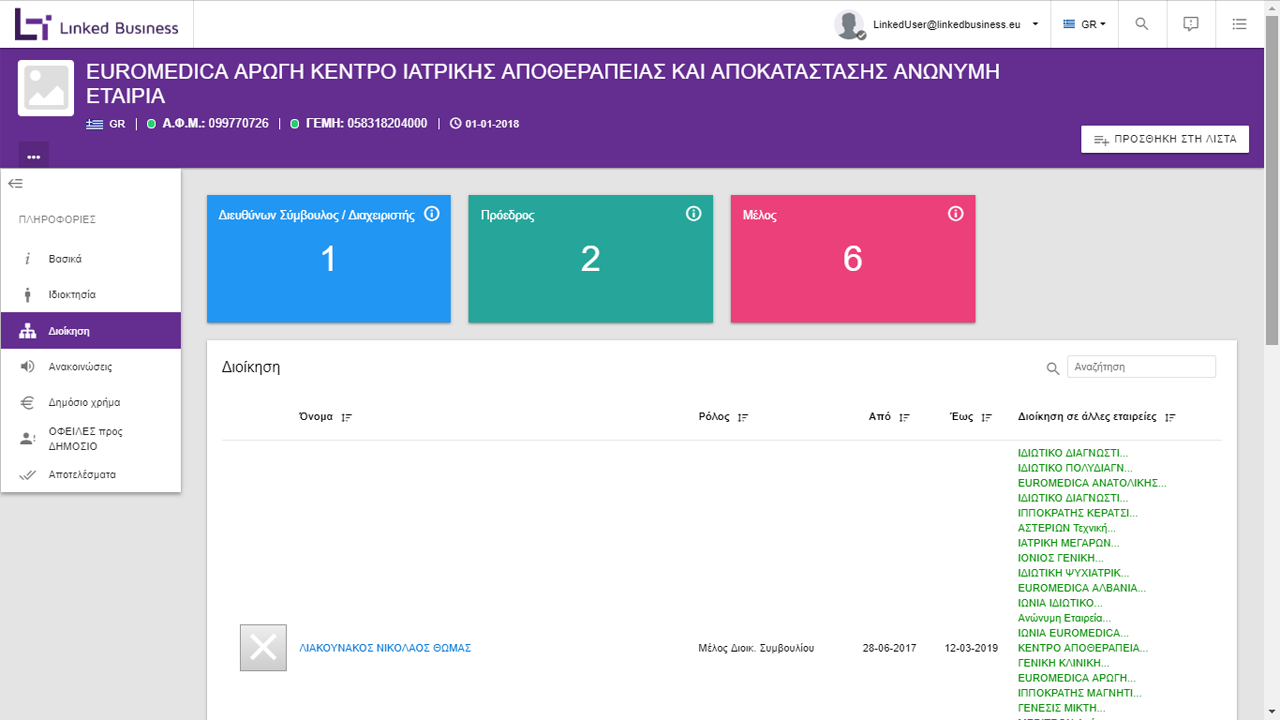Open ΙΩΝΙΑ ΙΔΙΩΤΙΚΟ... company link
1280x720 pixels.
[x=1060, y=603]
